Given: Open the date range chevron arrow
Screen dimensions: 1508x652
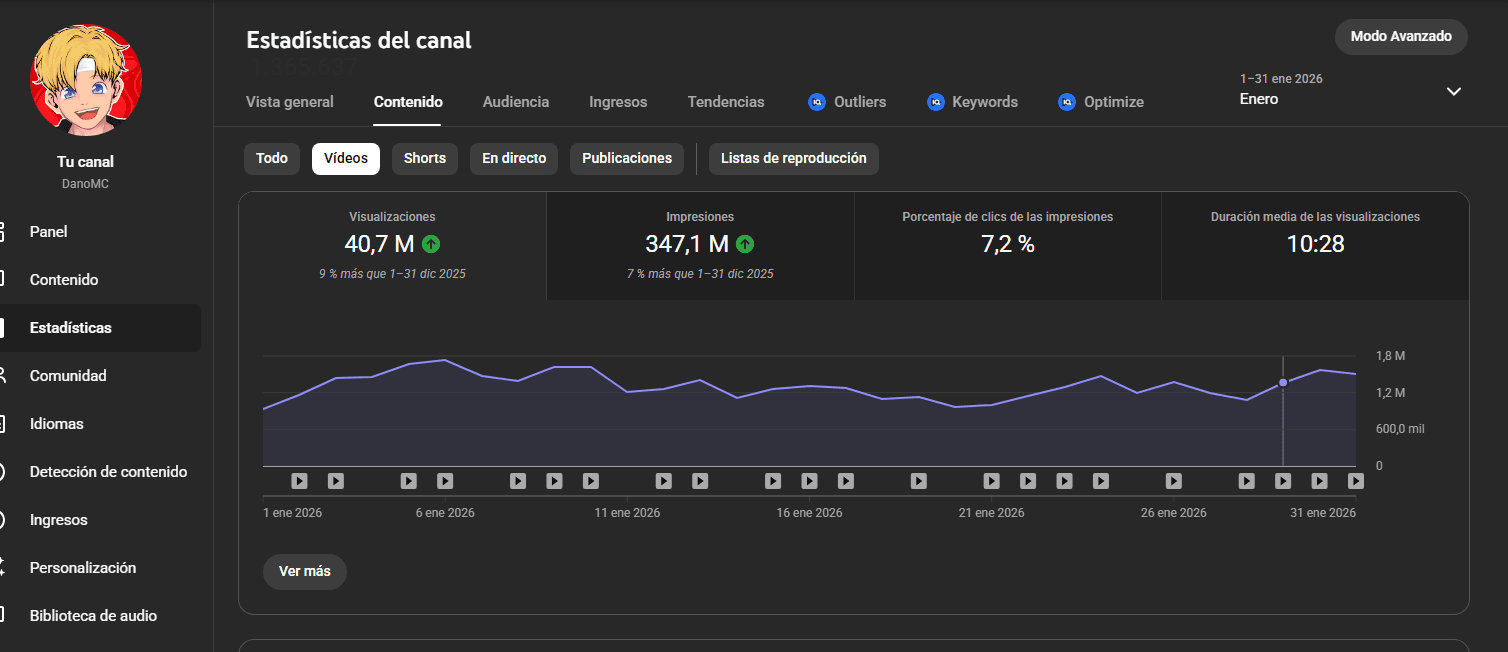Looking at the screenshot, I should point(1453,91).
